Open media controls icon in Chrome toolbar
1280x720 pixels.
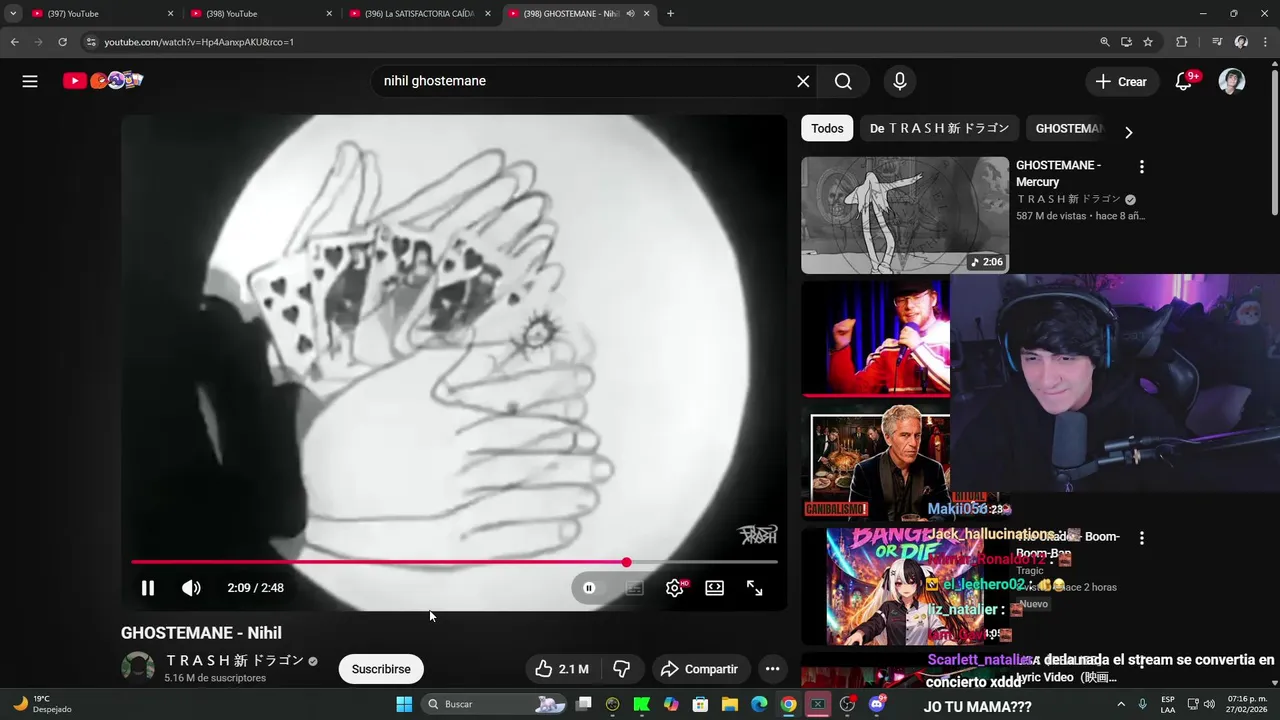tap(1216, 42)
